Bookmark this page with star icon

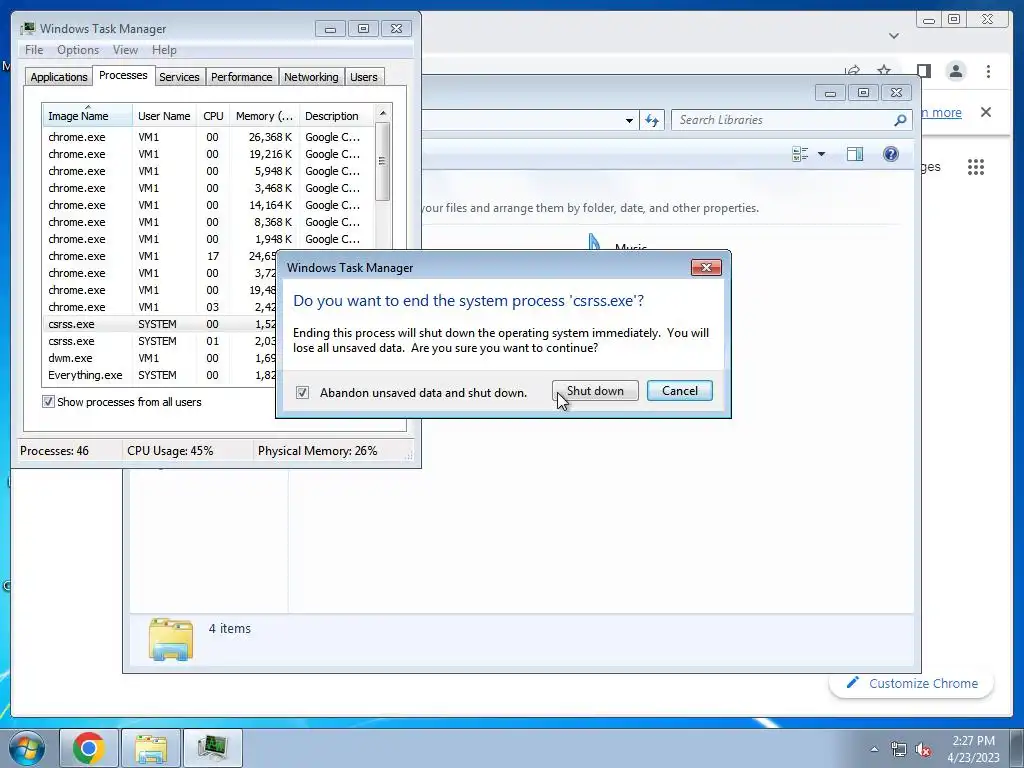(884, 70)
